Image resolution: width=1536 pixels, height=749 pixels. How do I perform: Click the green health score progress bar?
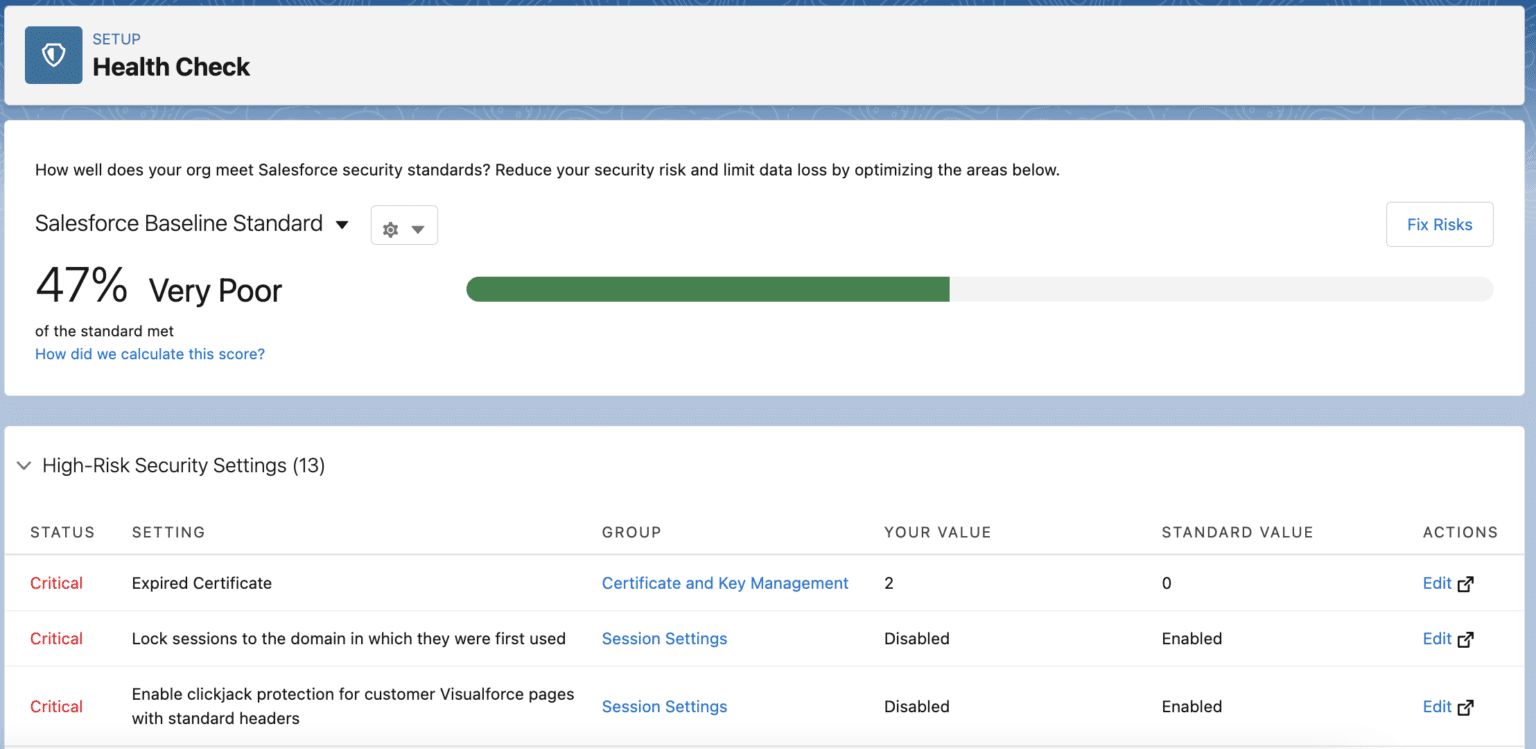click(707, 289)
